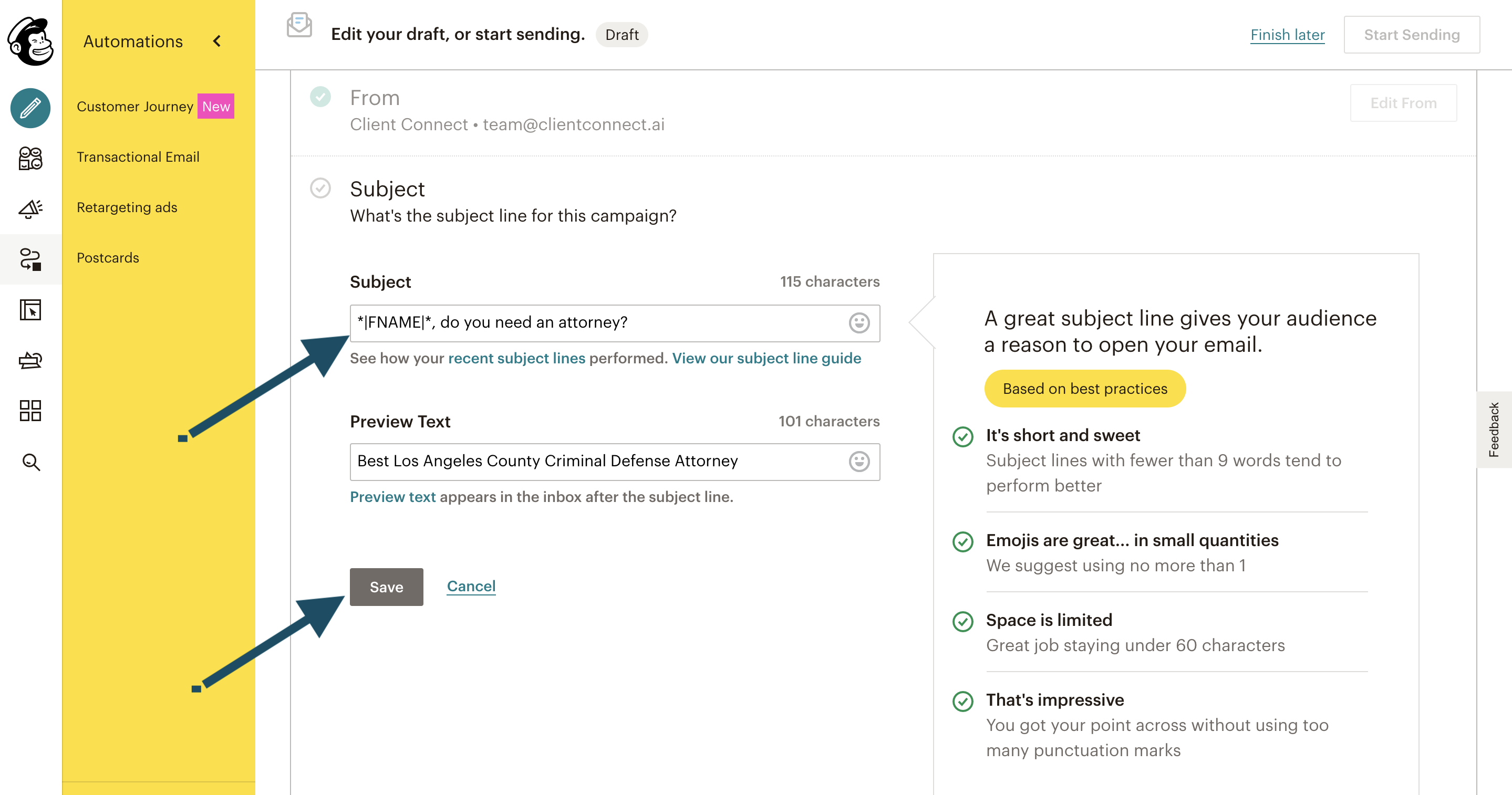The height and width of the screenshot is (795, 1512).
Task: Click the 'Emojis are great' check icon
Action: (x=962, y=541)
